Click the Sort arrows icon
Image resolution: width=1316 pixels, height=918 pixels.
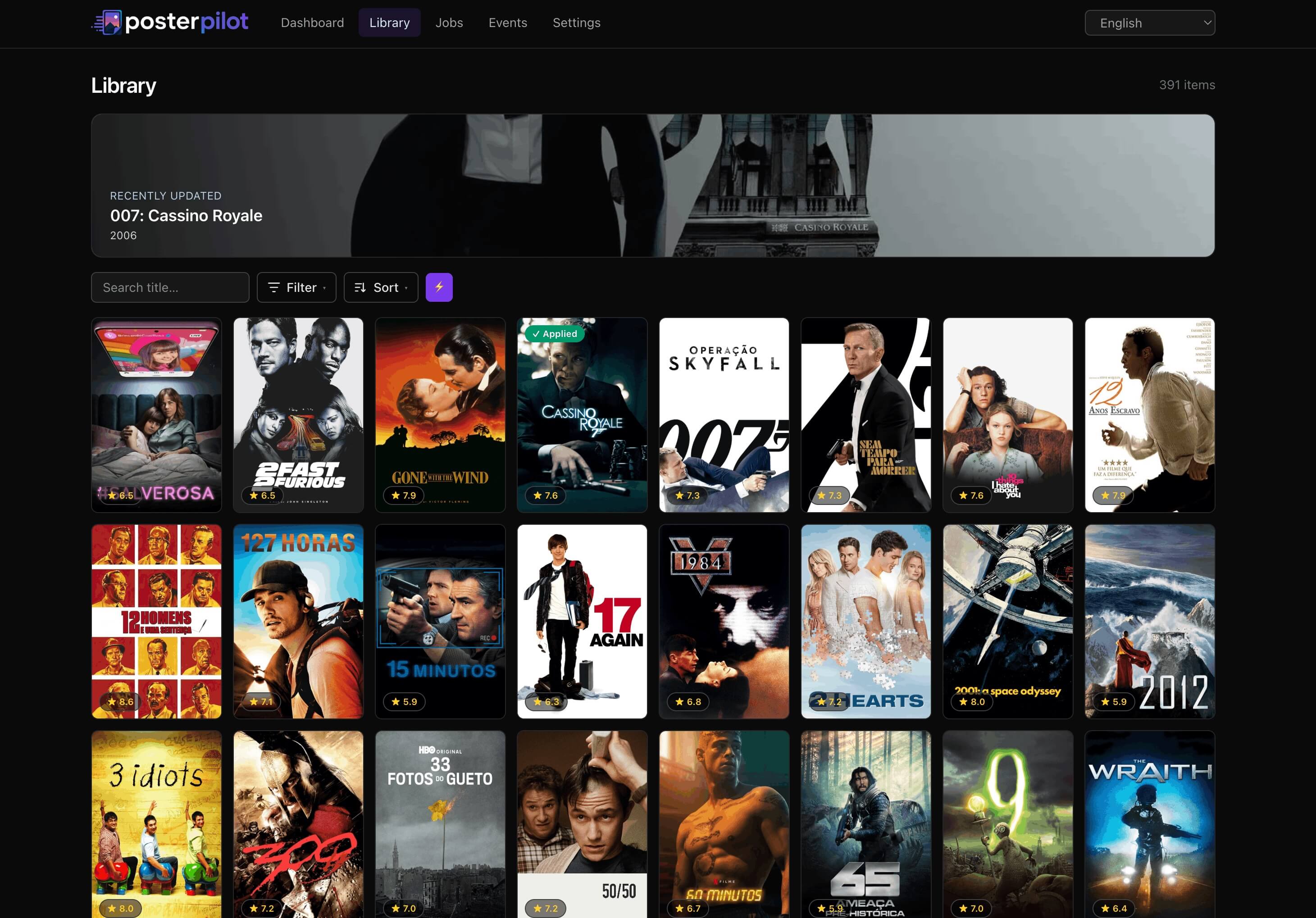[x=360, y=287]
